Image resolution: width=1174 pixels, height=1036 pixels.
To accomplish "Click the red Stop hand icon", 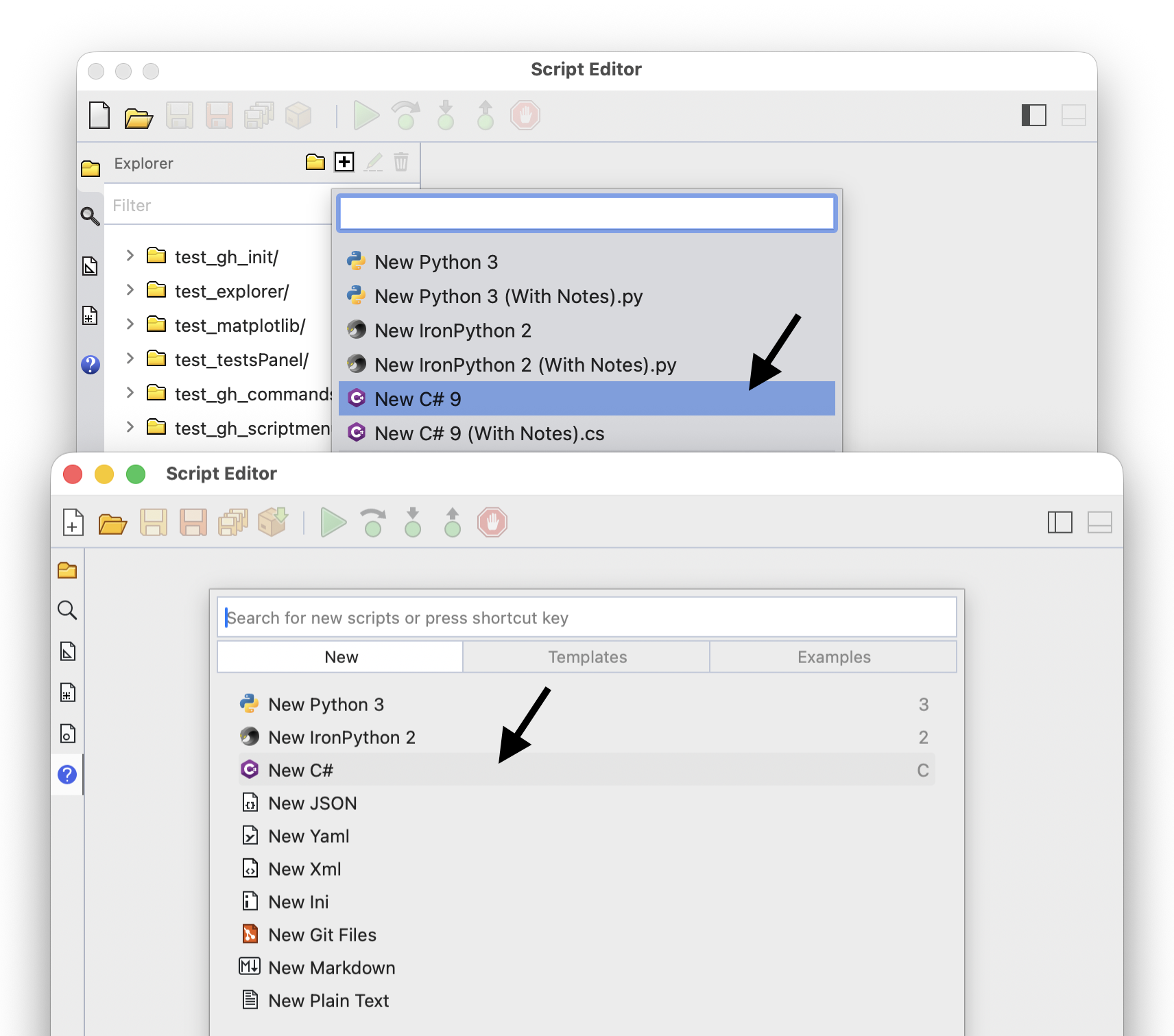I will point(492,522).
